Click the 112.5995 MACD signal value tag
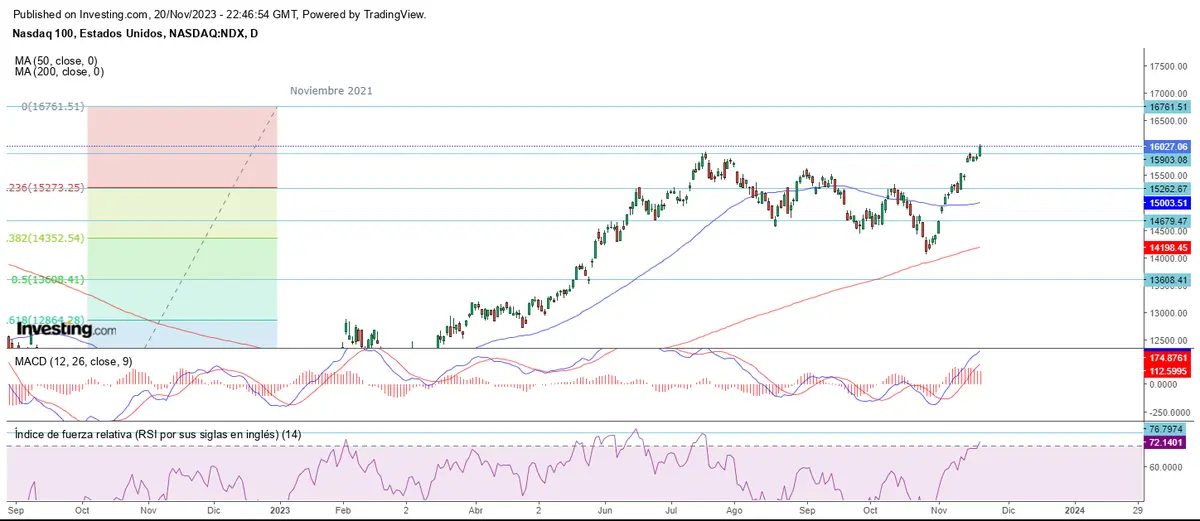Image resolution: width=1200 pixels, height=521 pixels. pyautogui.click(x=1168, y=368)
